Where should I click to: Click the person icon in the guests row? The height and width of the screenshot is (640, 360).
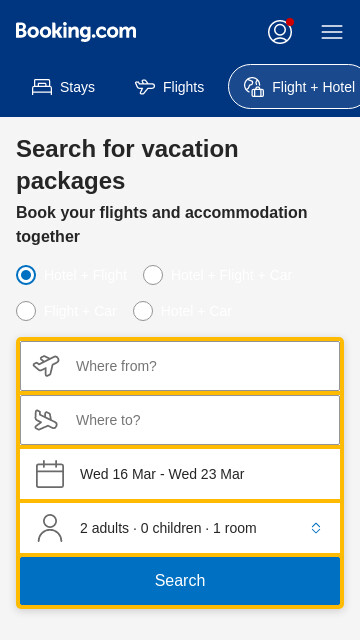point(50,528)
